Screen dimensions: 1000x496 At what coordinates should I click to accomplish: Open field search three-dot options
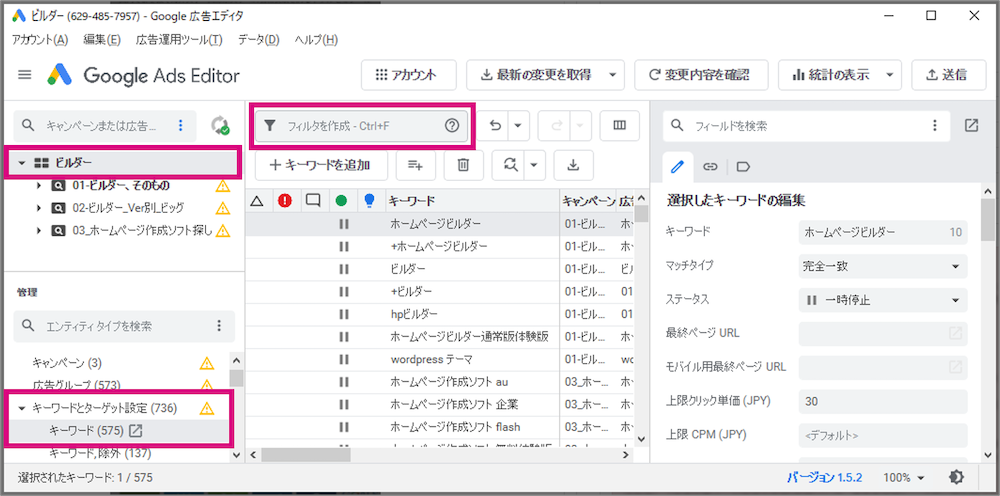pos(935,126)
